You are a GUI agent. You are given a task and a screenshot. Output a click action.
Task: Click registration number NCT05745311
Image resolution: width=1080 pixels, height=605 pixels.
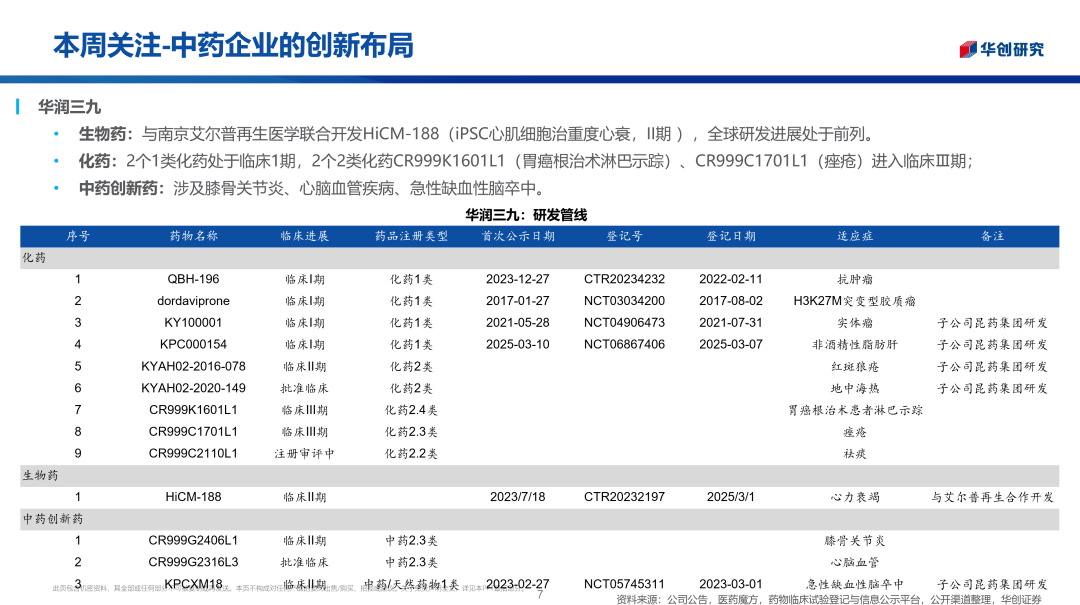(x=625, y=584)
